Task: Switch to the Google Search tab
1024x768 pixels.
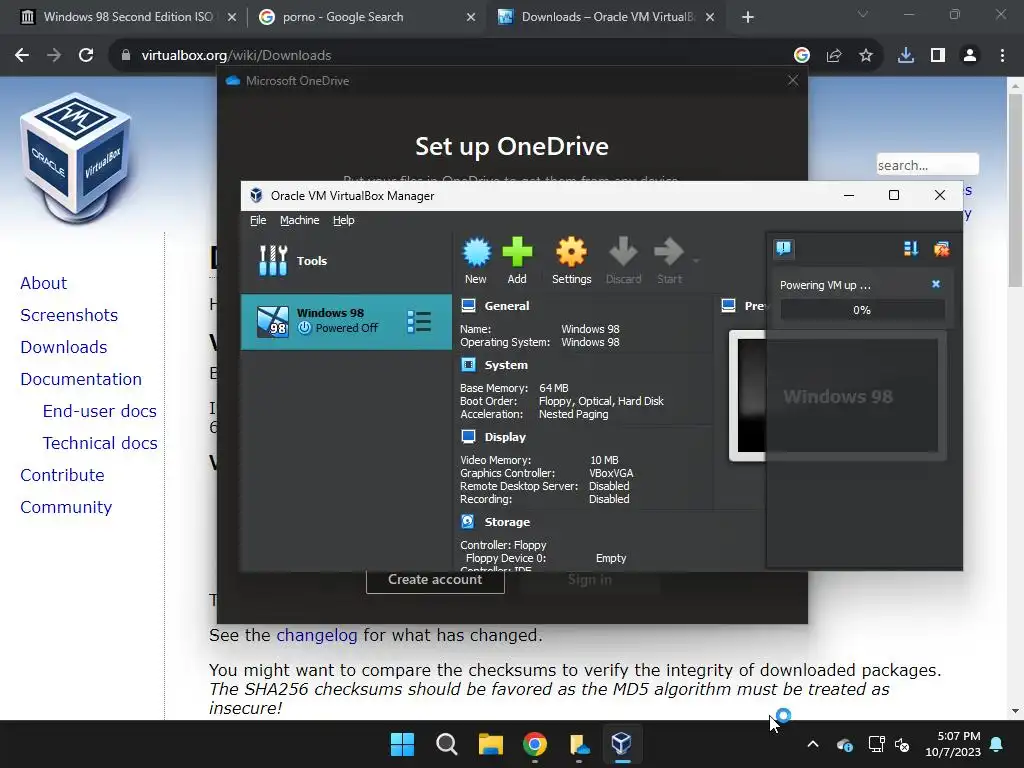Action: 366,17
